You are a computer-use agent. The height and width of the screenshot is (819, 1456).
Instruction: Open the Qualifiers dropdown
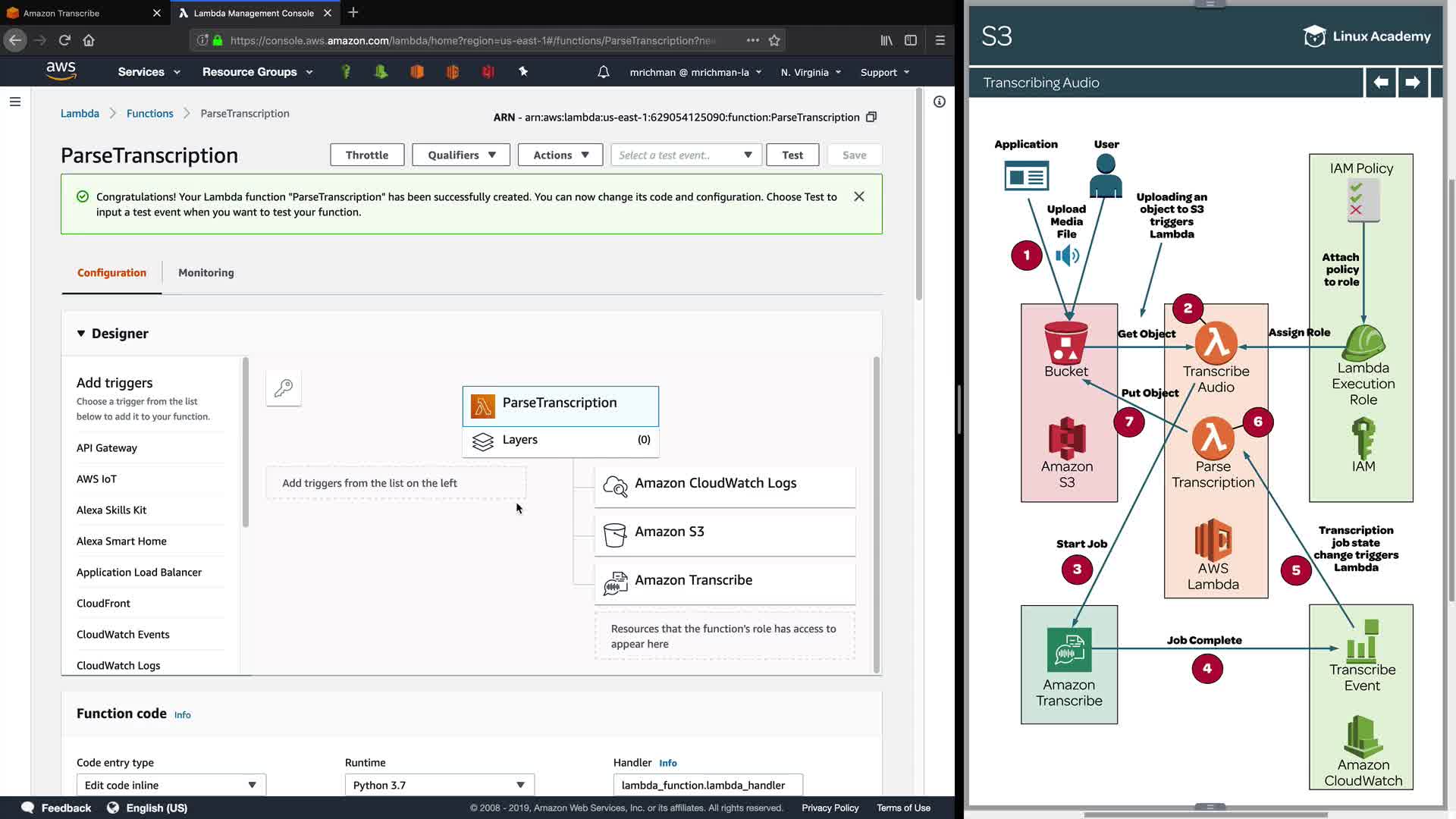tap(461, 155)
